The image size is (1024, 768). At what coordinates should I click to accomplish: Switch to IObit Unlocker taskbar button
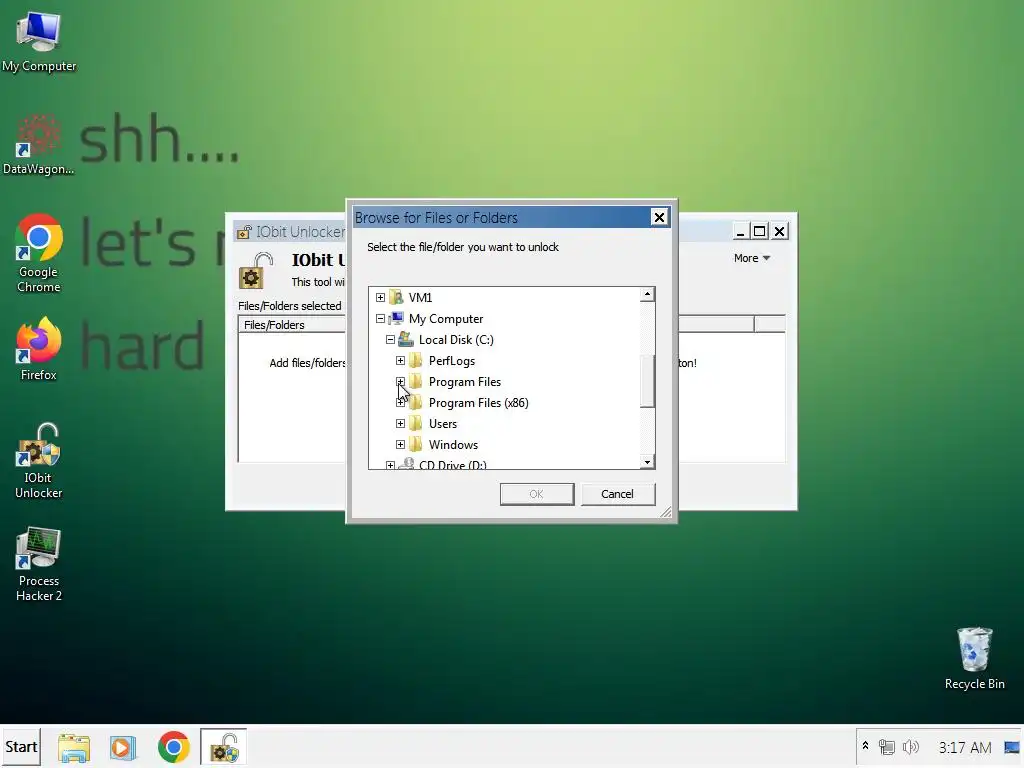223,747
